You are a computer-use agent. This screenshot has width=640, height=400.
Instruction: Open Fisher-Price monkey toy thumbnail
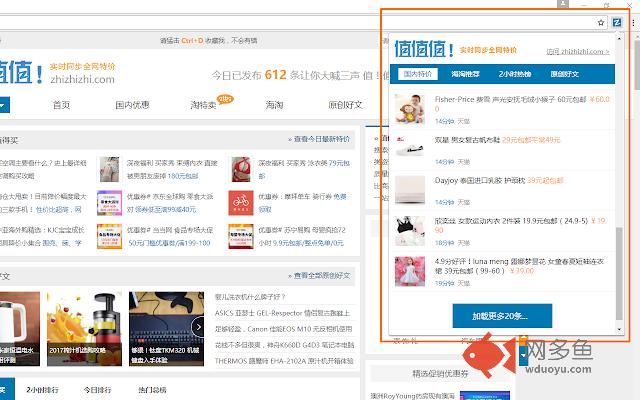410,109
